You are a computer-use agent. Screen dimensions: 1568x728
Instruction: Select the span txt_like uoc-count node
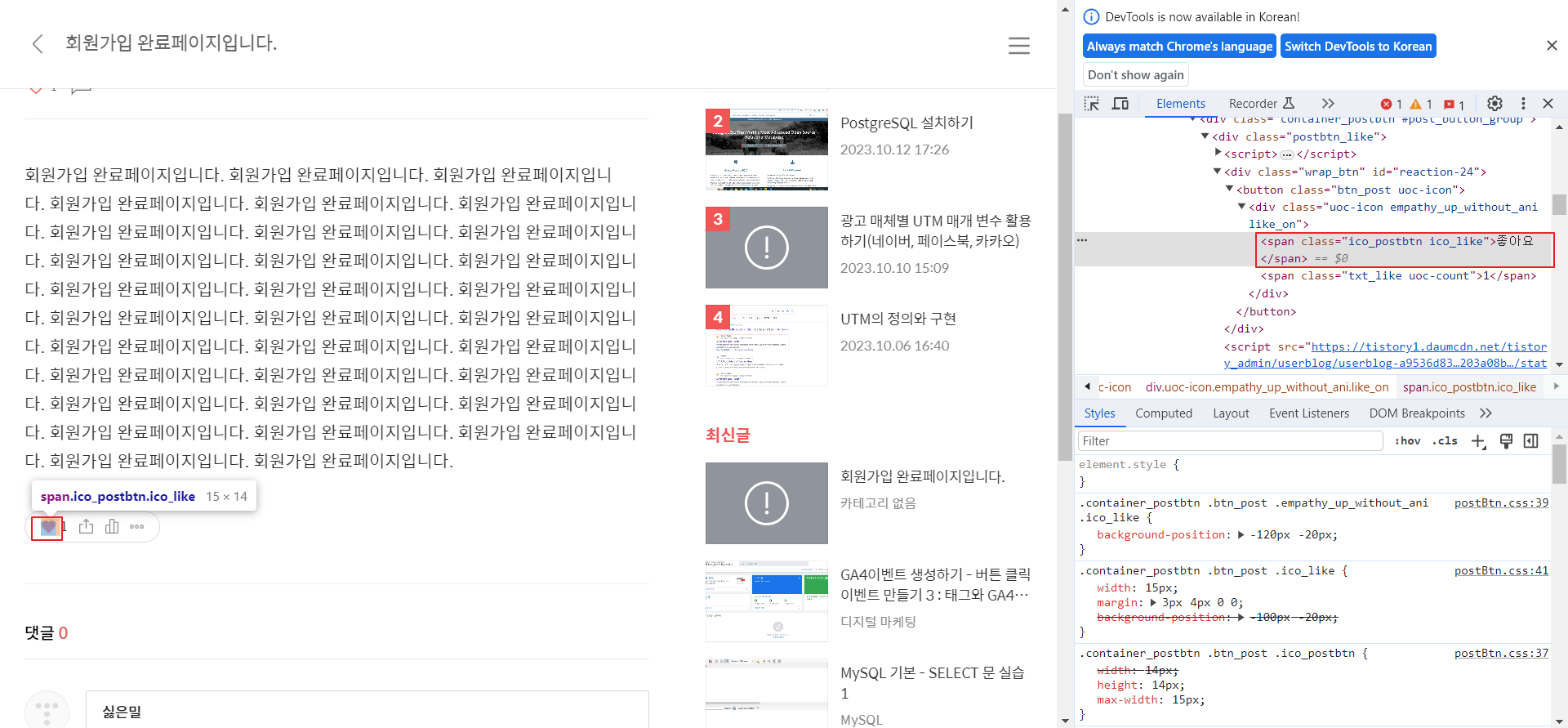click(1398, 276)
